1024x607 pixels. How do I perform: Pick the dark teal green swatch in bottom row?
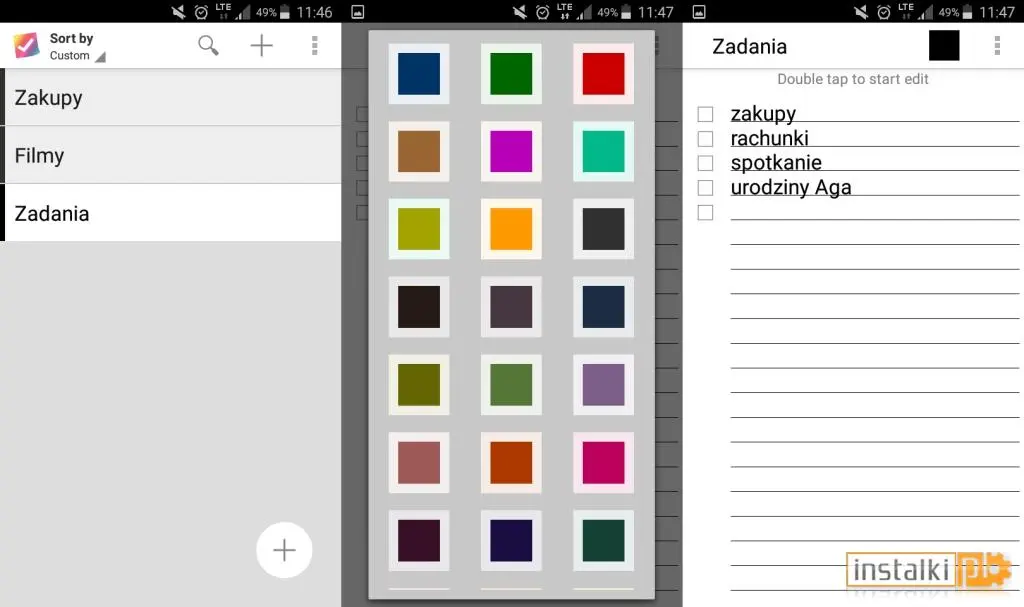603,540
